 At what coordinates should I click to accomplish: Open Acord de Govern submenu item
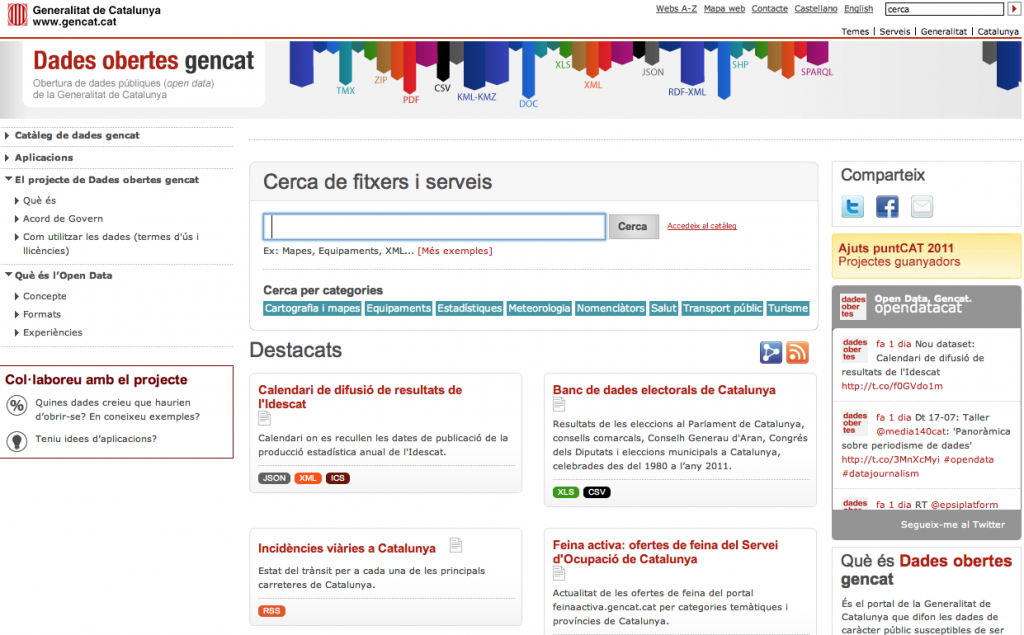click(63, 219)
